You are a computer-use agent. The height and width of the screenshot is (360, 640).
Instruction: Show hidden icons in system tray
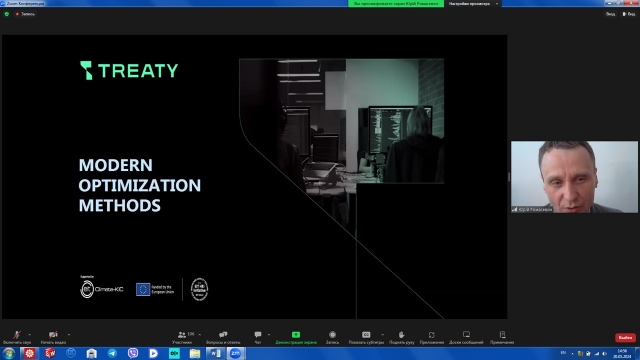572,353
